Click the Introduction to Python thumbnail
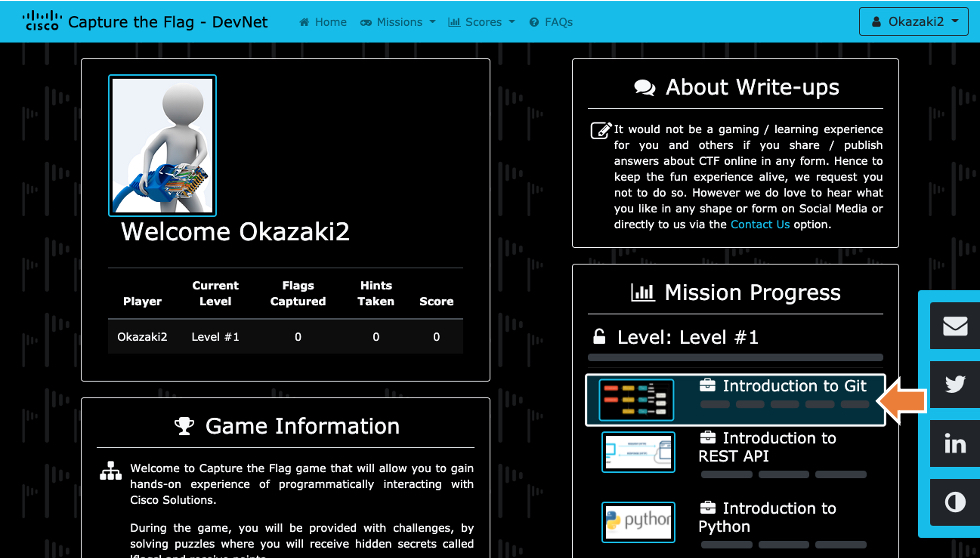Image resolution: width=980 pixels, height=558 pixels. click(x=638, y=522)
